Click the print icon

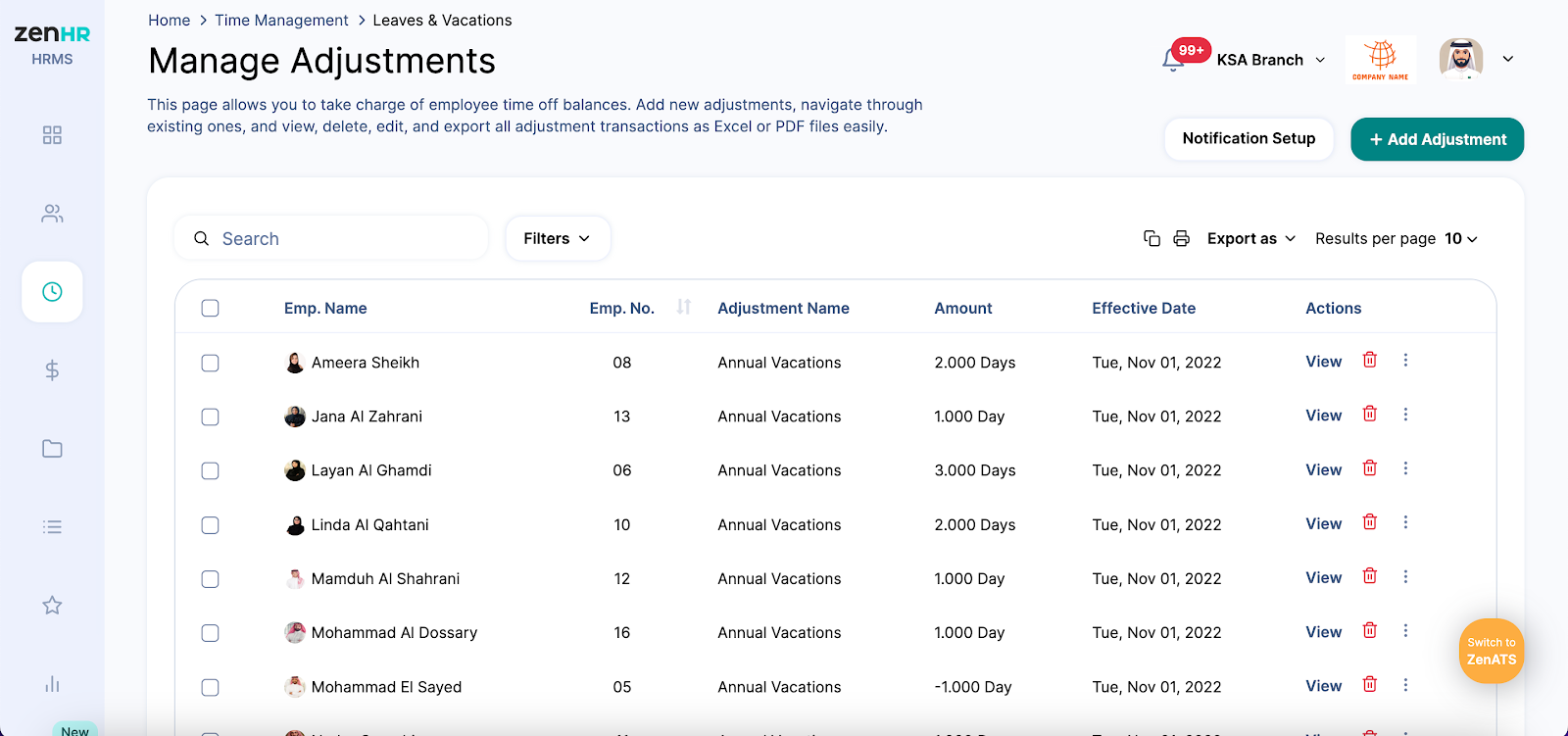coord(1181,238)
